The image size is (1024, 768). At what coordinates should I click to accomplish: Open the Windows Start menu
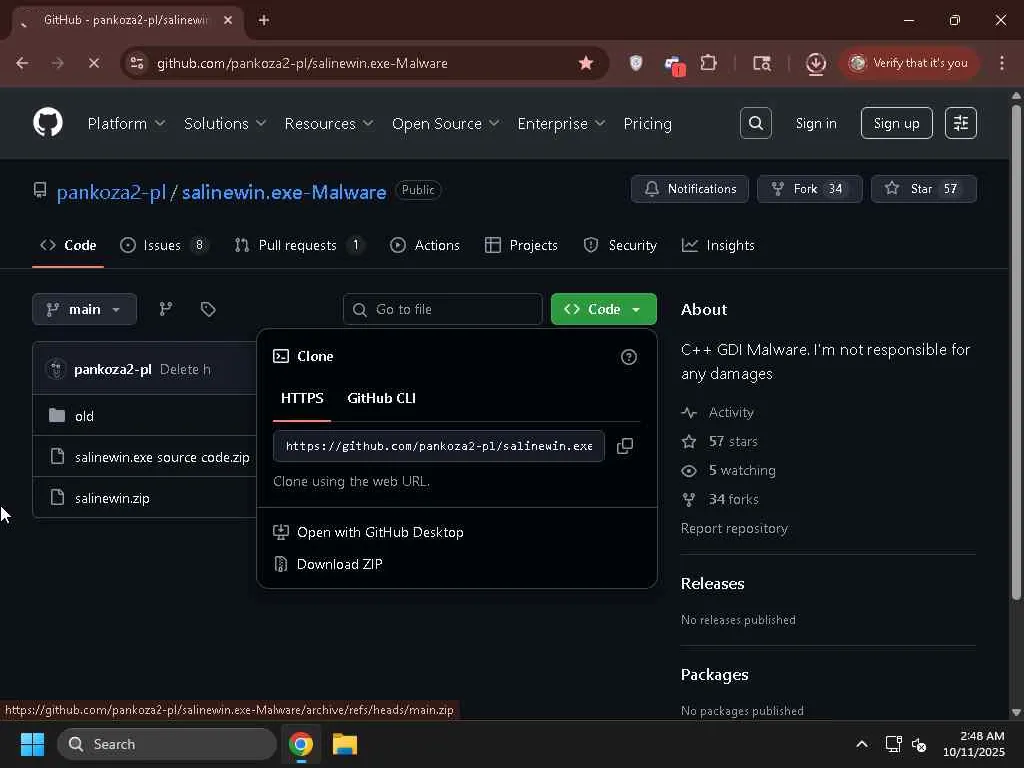pyautogui.click(x=32, y=744)
